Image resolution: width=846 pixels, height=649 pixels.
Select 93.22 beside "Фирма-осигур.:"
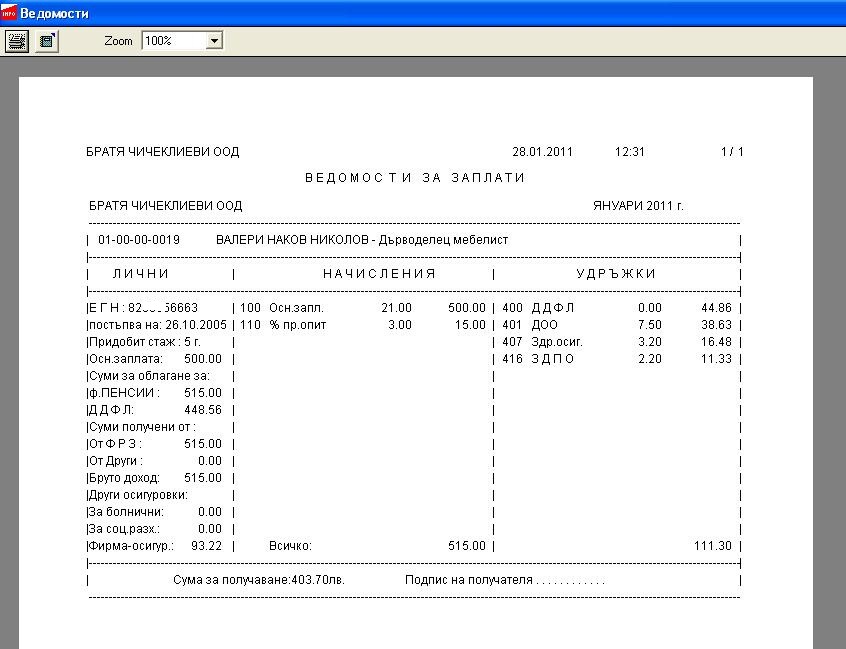point(207,545)
